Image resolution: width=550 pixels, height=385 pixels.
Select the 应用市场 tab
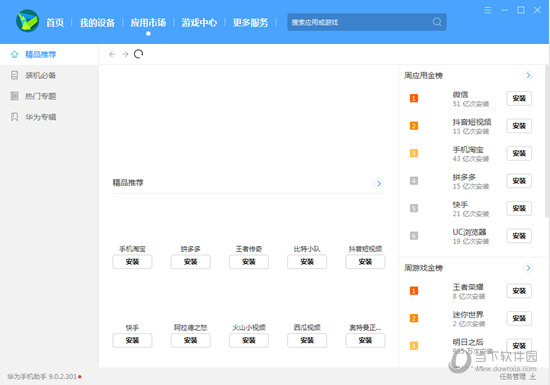pos(148,23)
